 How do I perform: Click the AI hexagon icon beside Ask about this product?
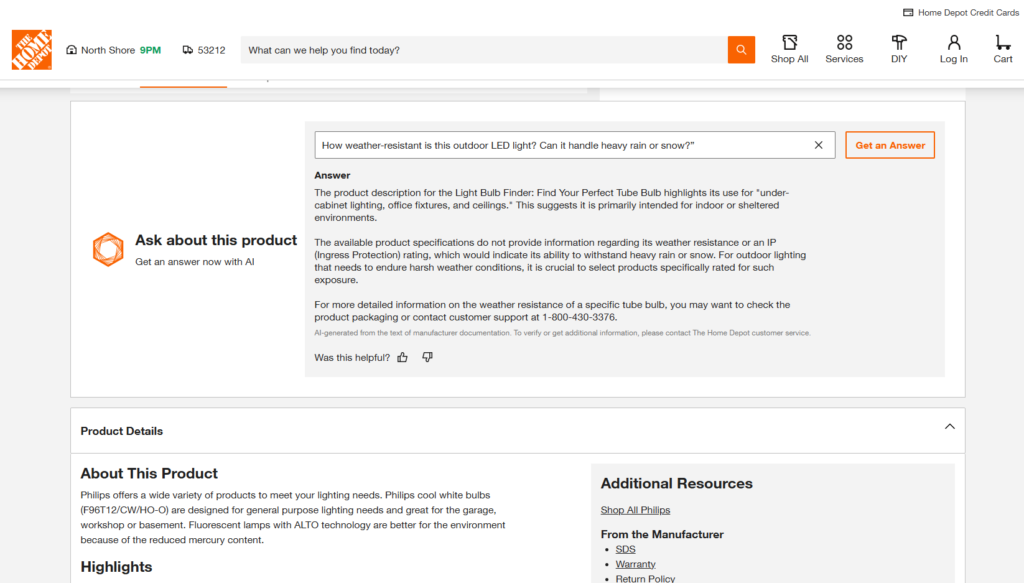108,249
